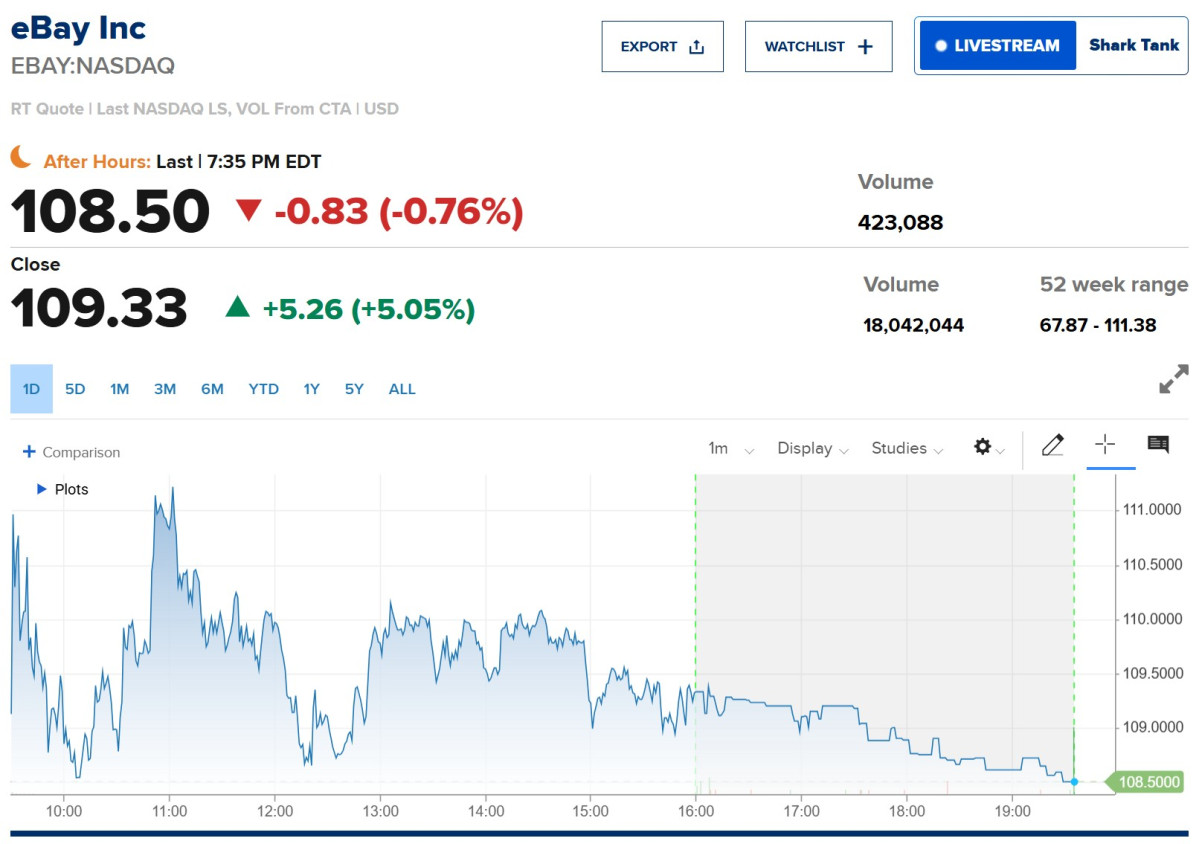1199x844 pixels.
Task: Open the Studies dropdown
Action: point(908,449)
